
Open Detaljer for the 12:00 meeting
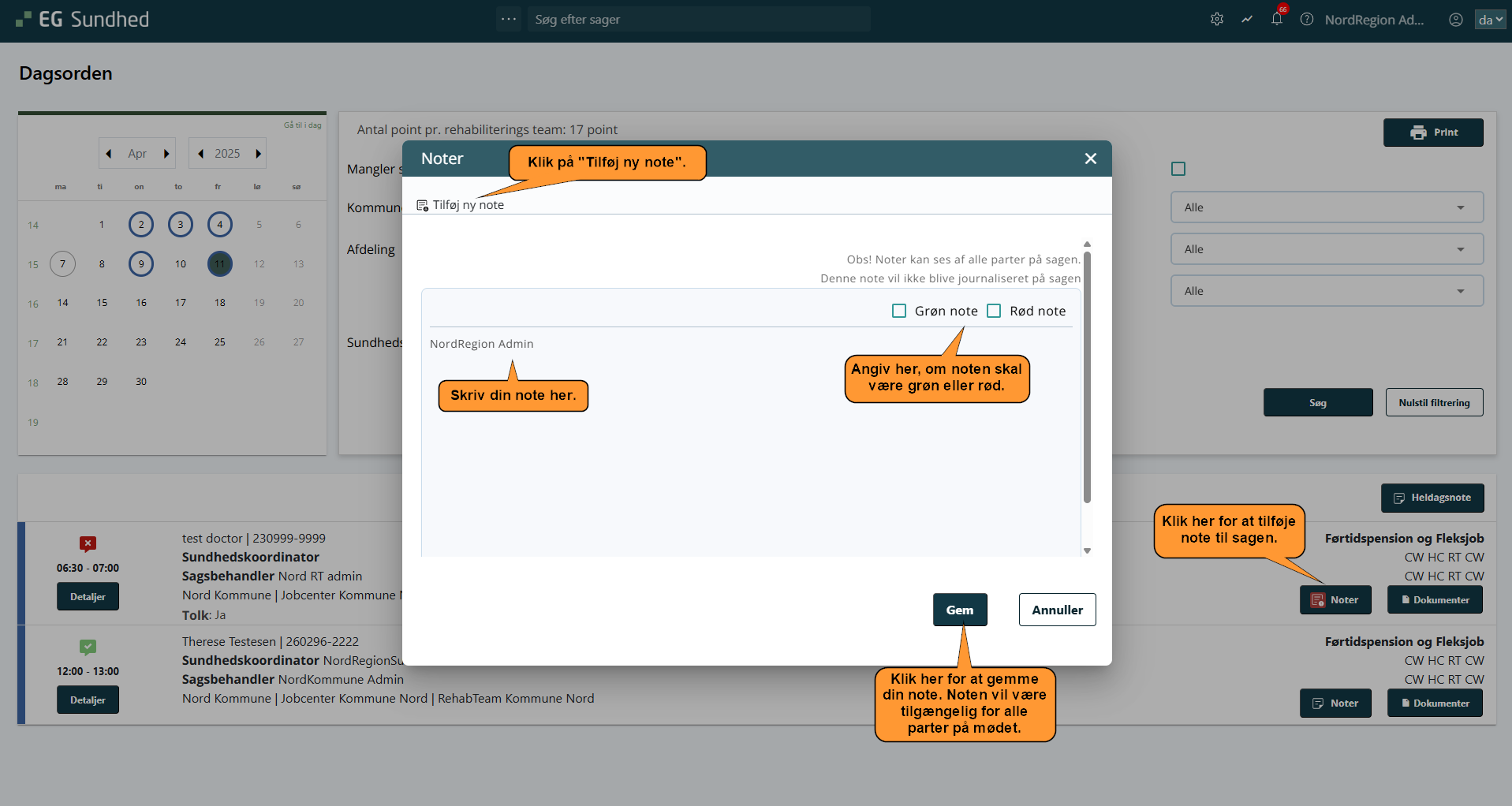(88, 700)
